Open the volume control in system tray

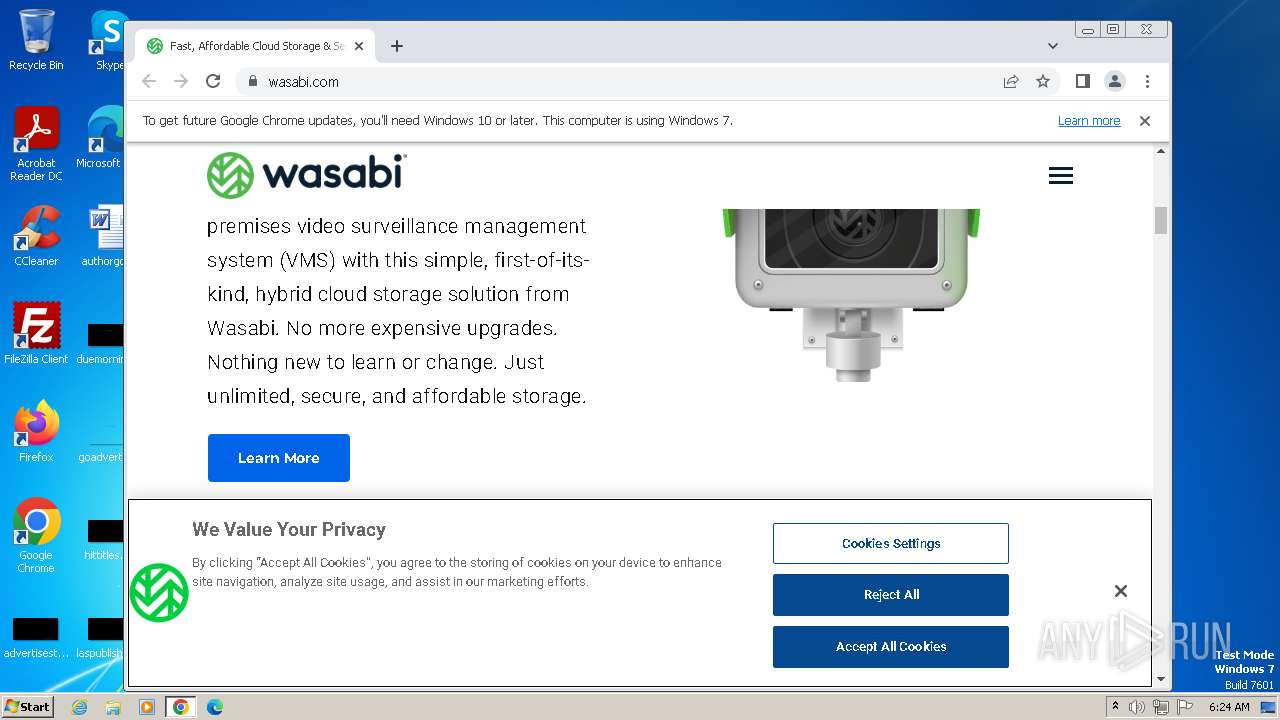tap(1137, 707)
